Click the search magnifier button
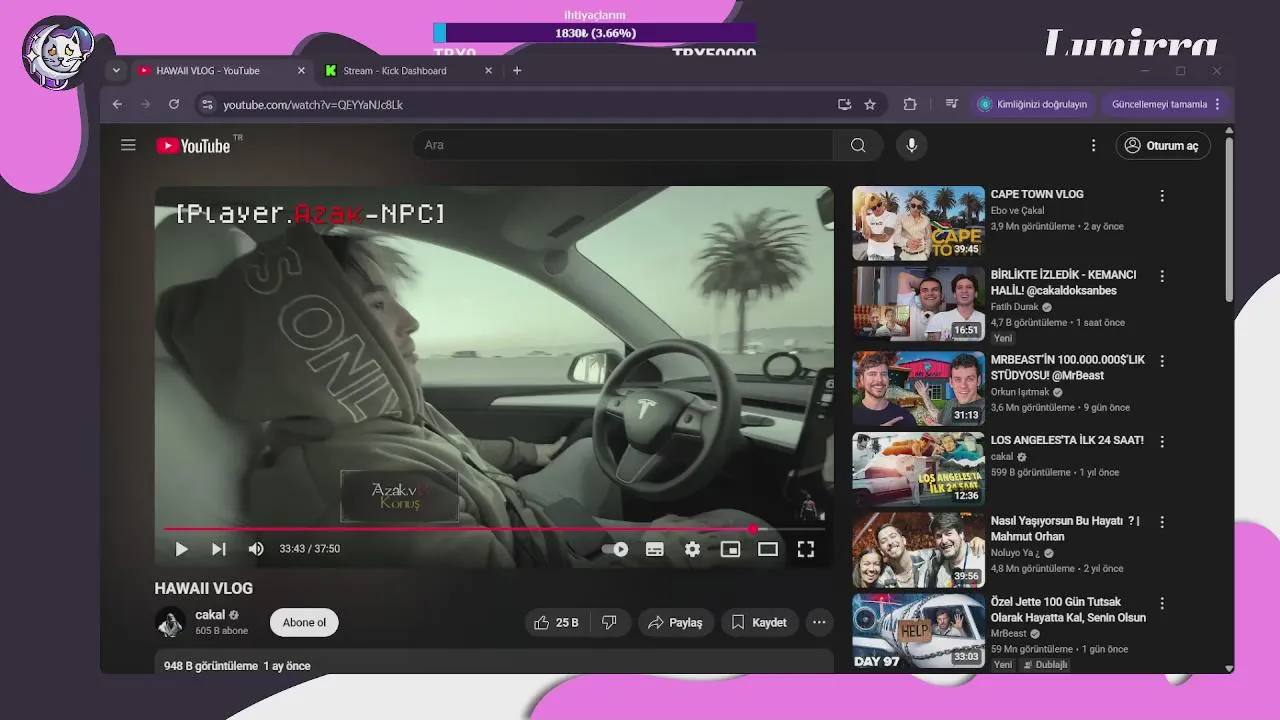 (858, 145)
